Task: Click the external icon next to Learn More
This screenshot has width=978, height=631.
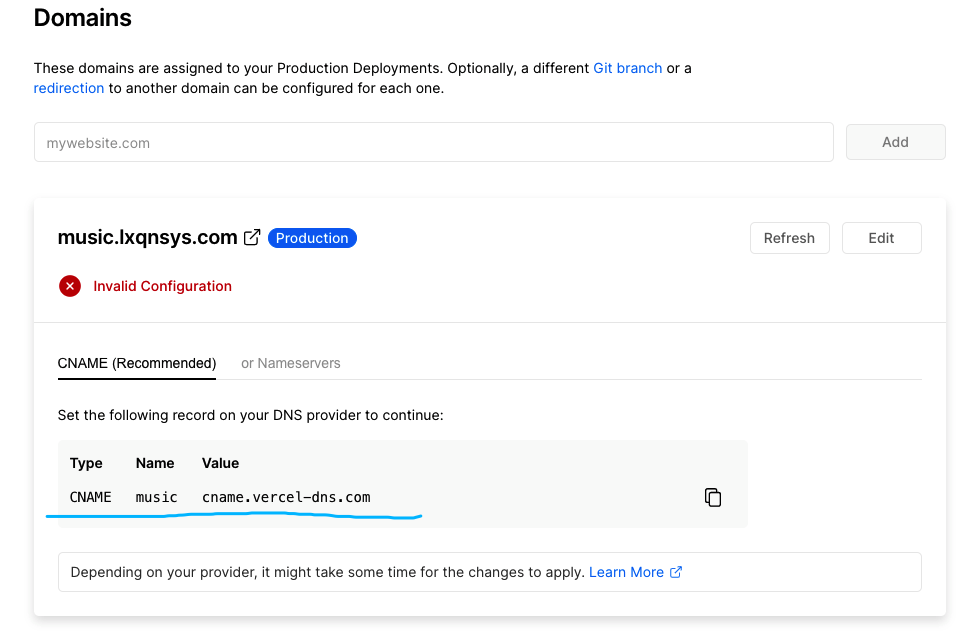Action: (x=676, y=572)
